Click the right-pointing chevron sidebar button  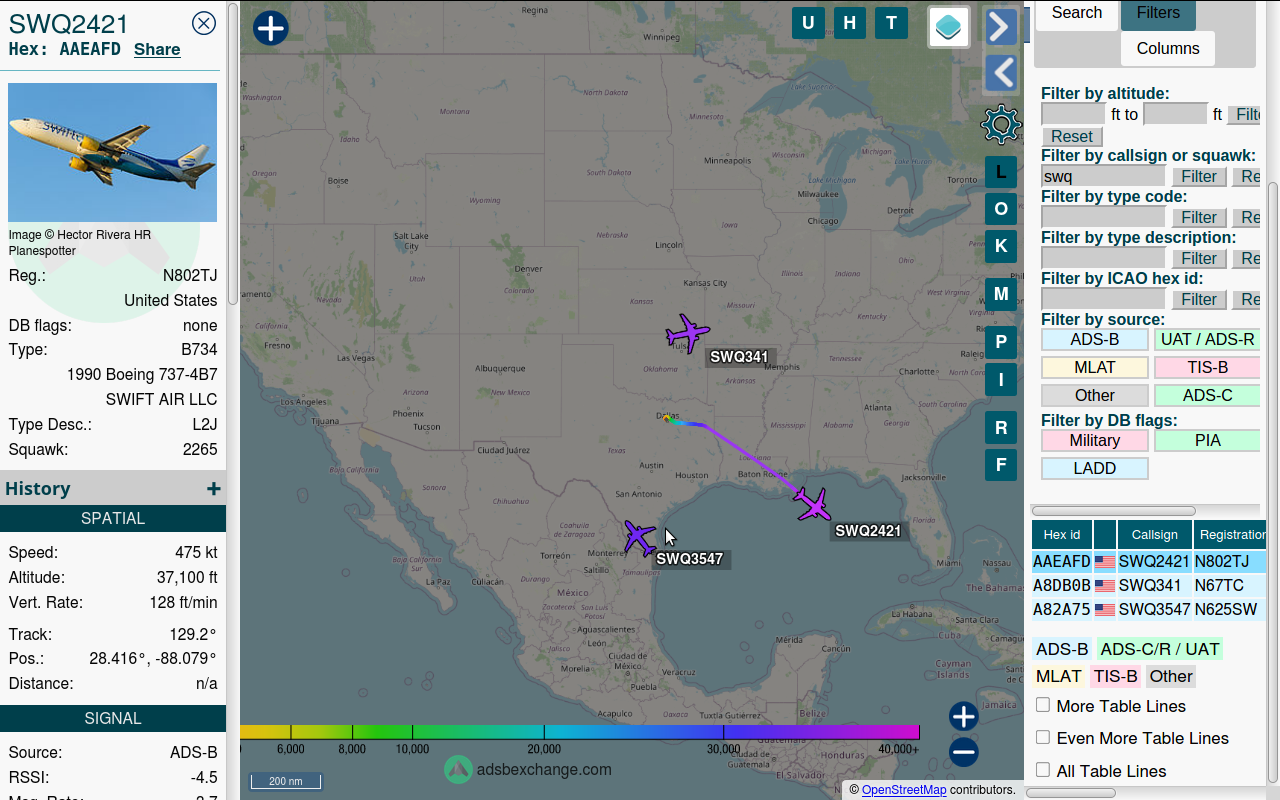tap(1001, 27)
